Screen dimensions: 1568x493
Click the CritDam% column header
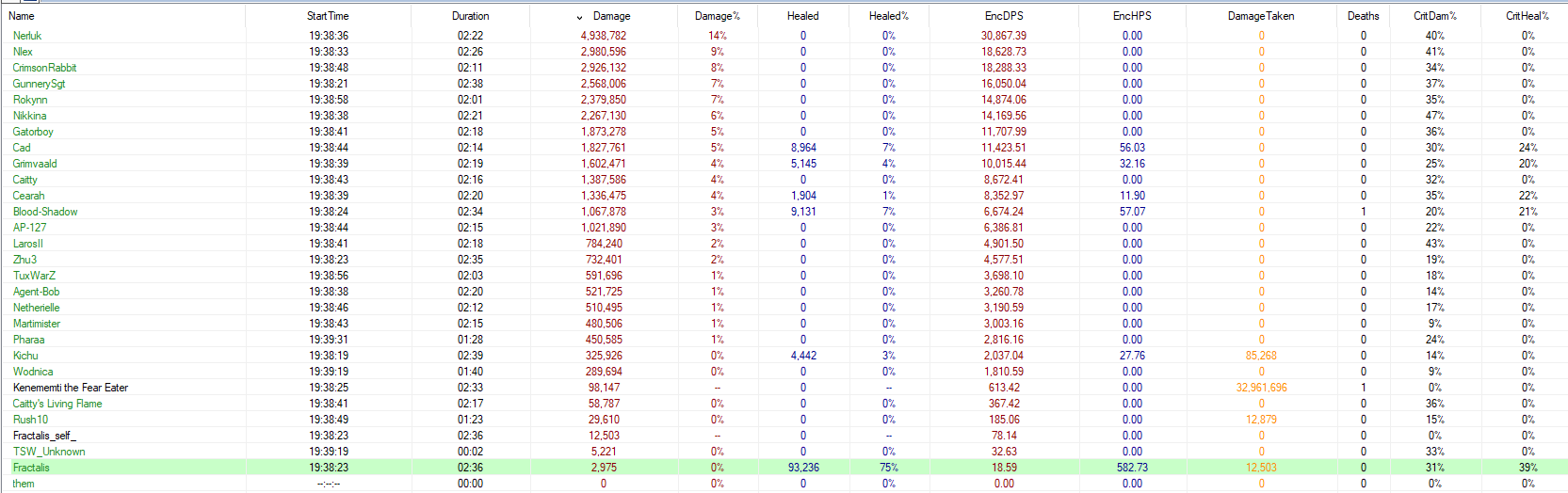[1434, 16]
